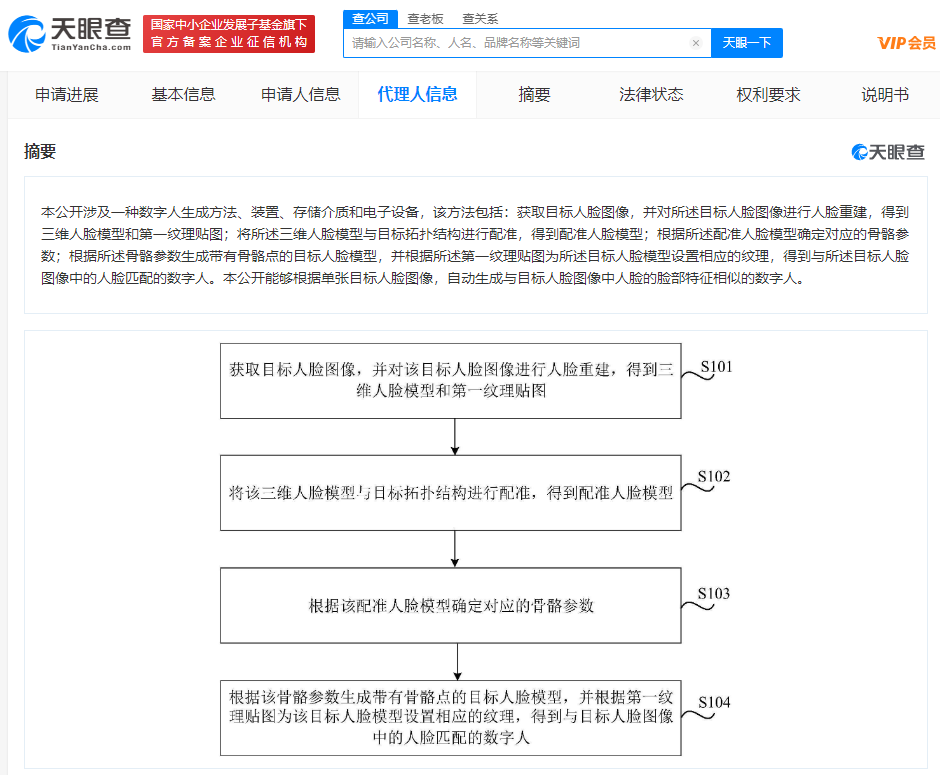This screenshot has width=940, height=775.
Task: Click the flowchart step 将该三维人脸模型与目标拓扑结构进行配准
Action: pos(450,493)
